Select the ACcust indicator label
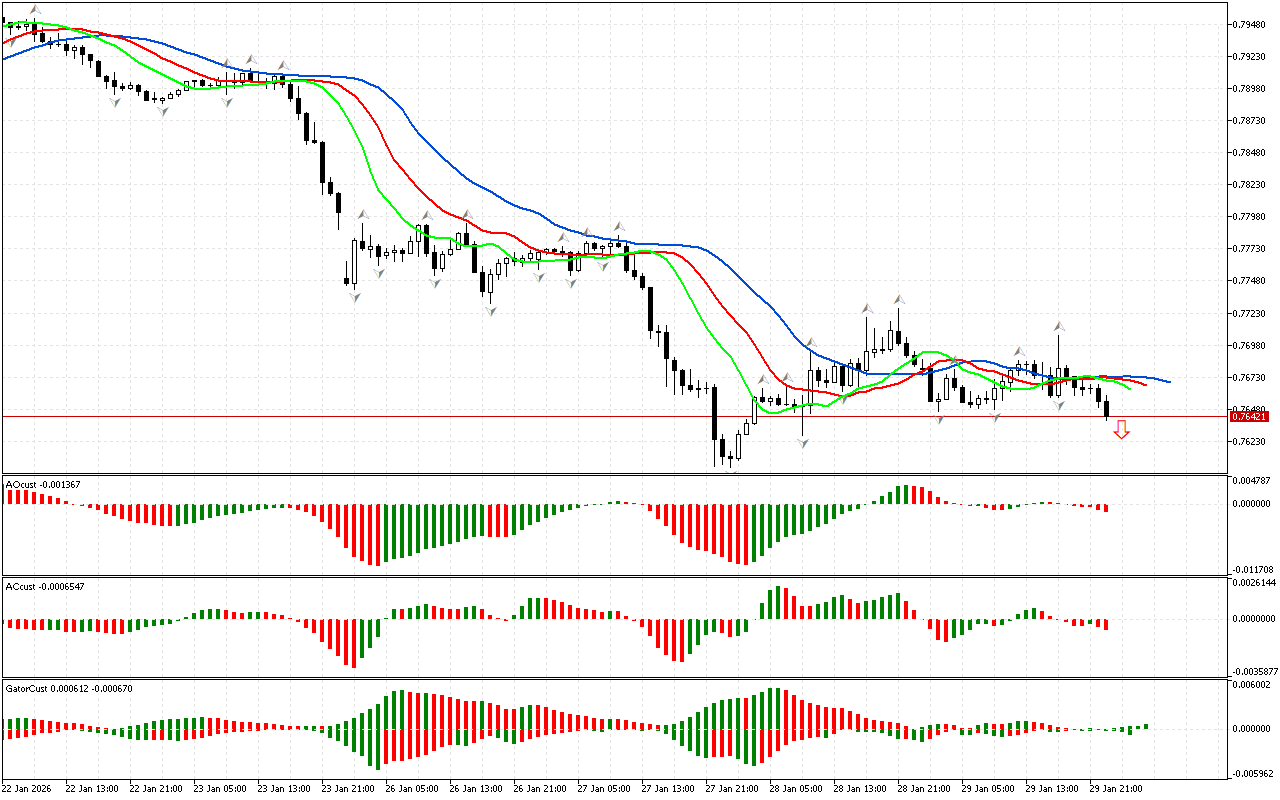 [45, 586]
